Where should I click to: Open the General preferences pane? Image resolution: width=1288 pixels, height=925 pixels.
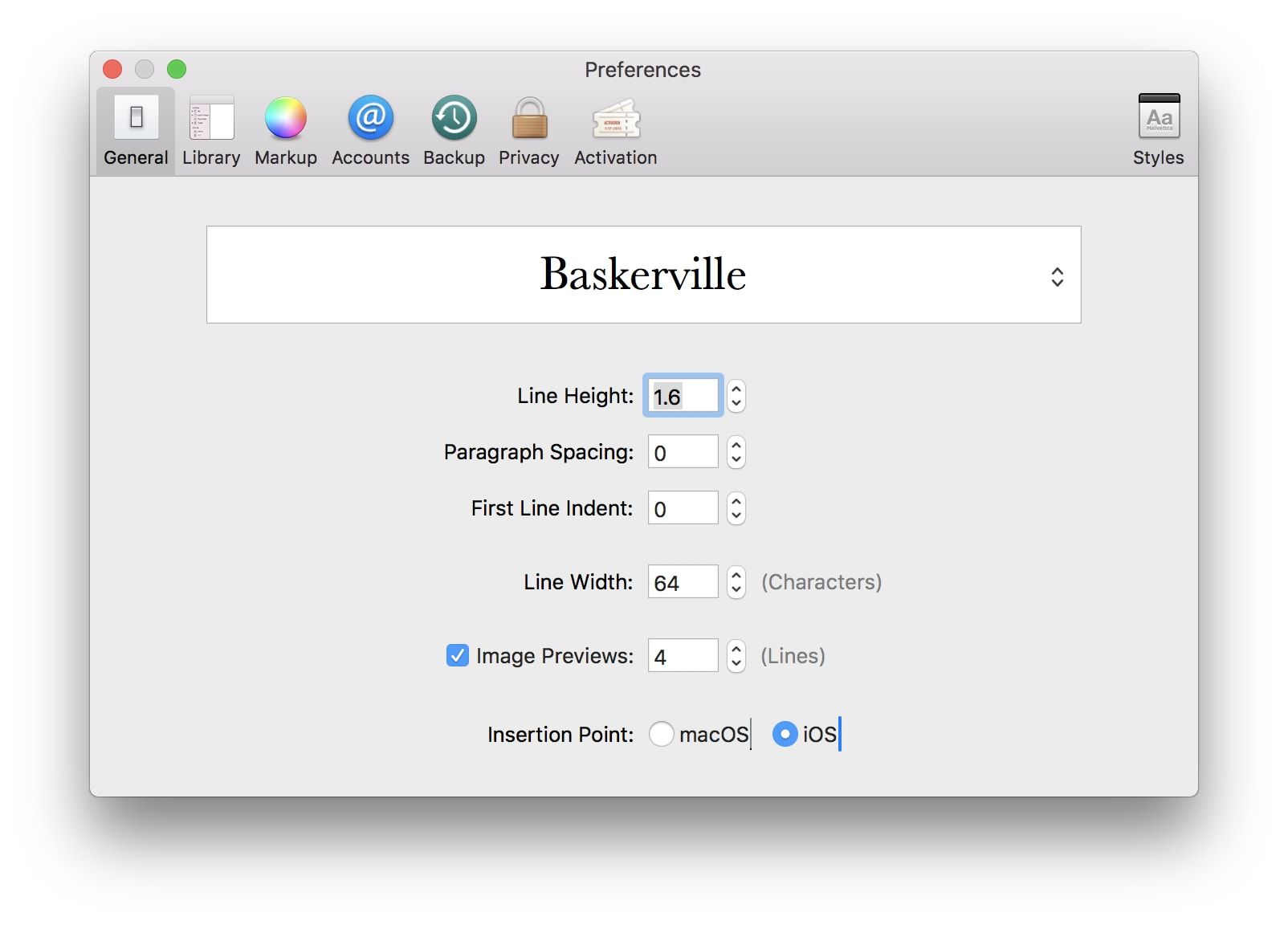coord(136,131)
